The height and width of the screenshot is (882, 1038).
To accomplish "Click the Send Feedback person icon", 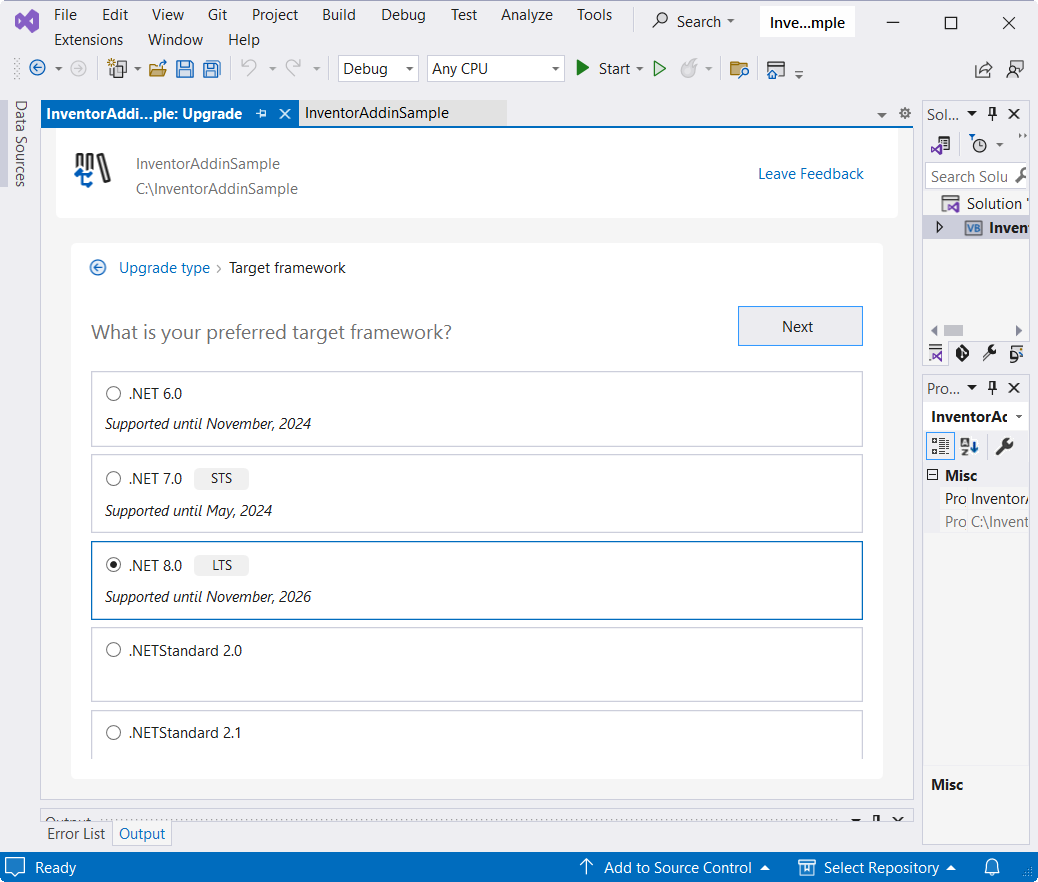I will tap(1015, 69).
